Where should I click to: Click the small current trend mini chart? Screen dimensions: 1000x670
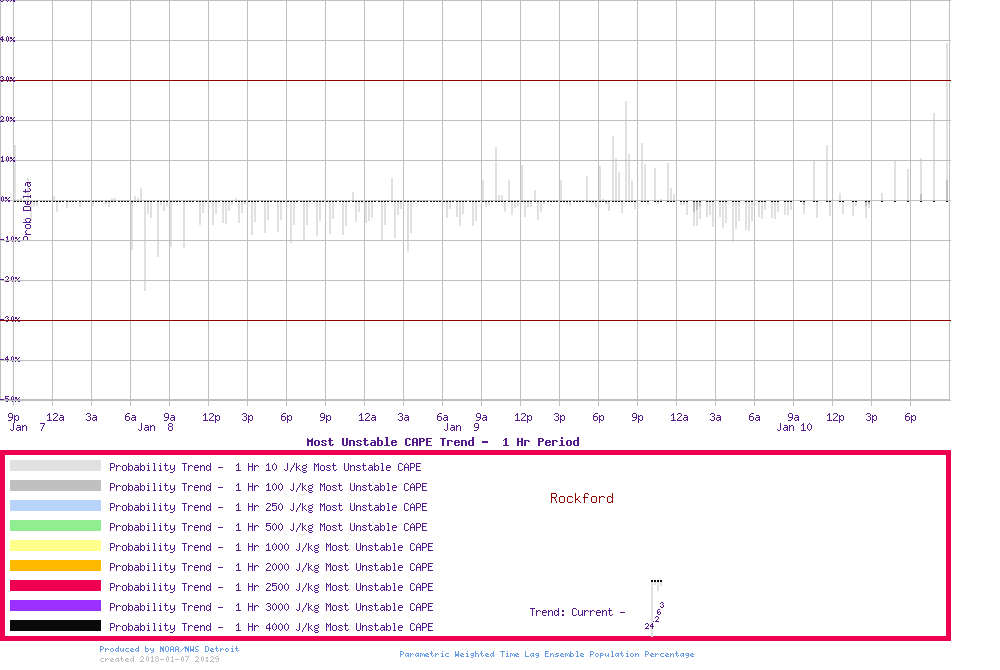tap(655, 606)
